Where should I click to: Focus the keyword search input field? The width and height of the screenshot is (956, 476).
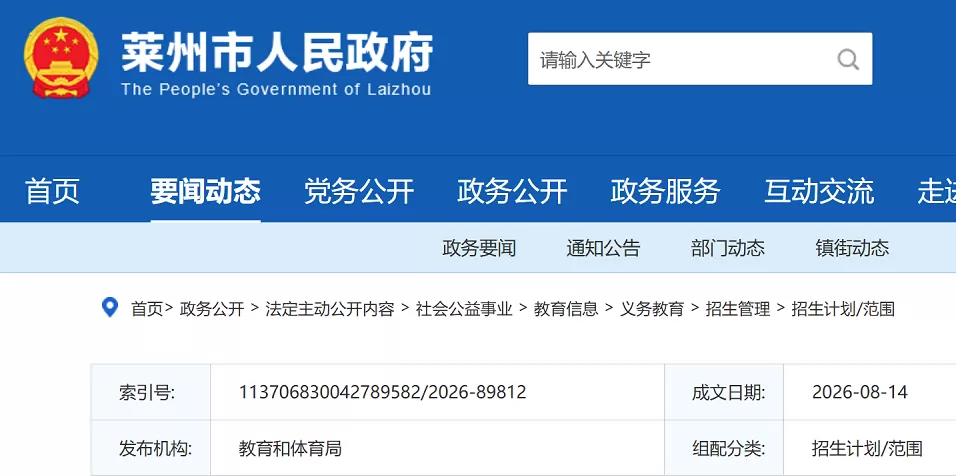[x=700, y=59]
